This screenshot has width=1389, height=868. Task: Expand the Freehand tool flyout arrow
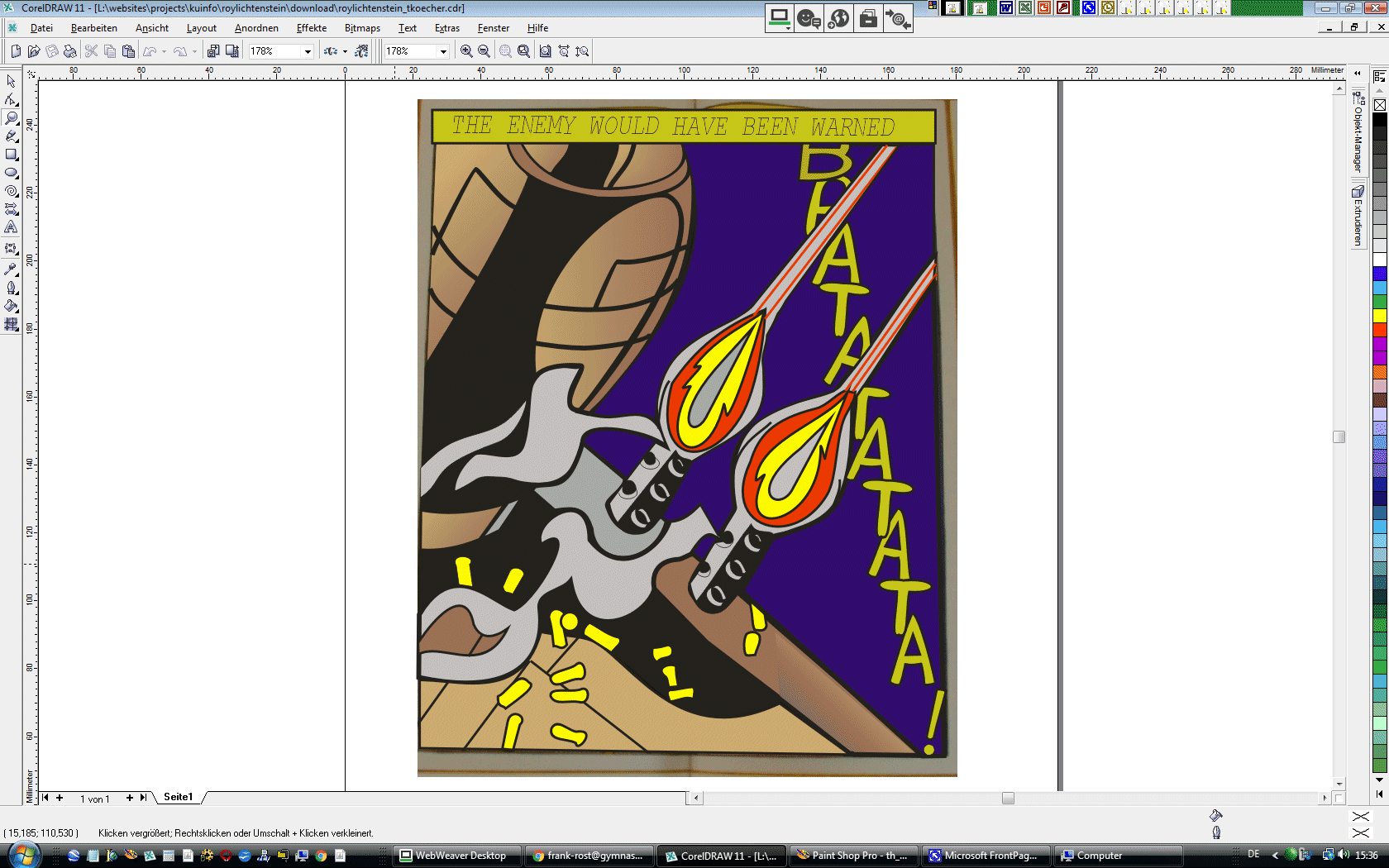17,141
